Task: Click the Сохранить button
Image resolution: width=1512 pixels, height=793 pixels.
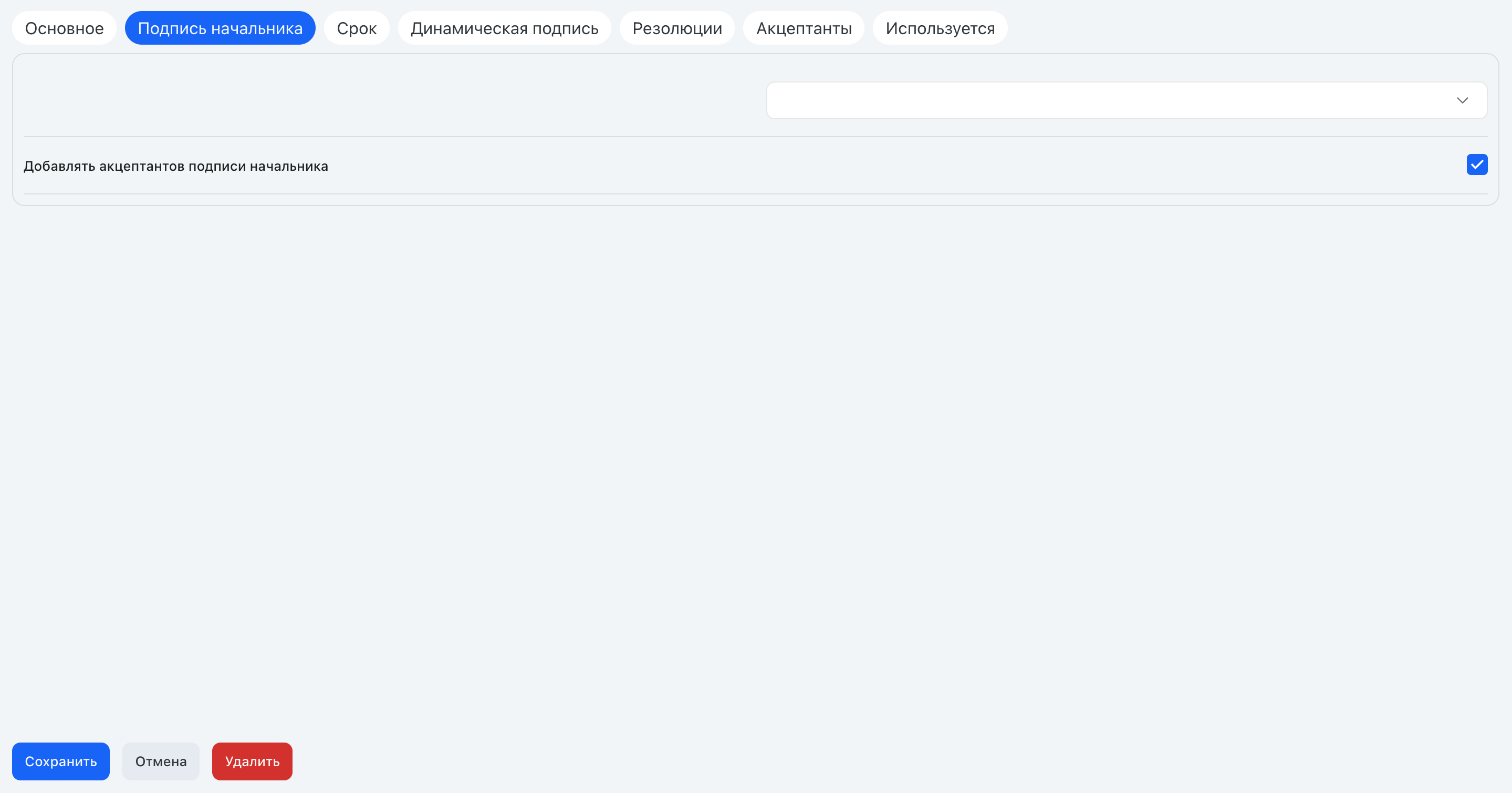Action: pyautogui.click(x=61, y=761)
